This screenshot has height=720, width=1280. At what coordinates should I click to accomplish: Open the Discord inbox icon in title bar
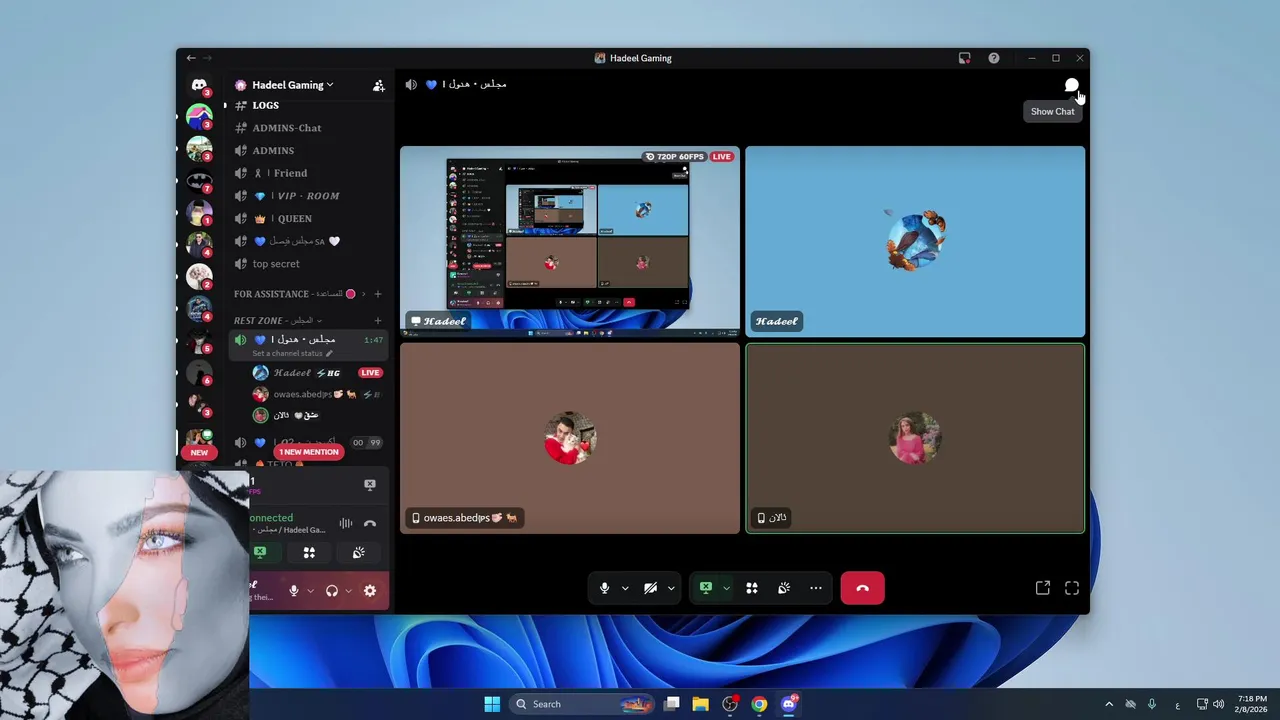tap(964, 58)
